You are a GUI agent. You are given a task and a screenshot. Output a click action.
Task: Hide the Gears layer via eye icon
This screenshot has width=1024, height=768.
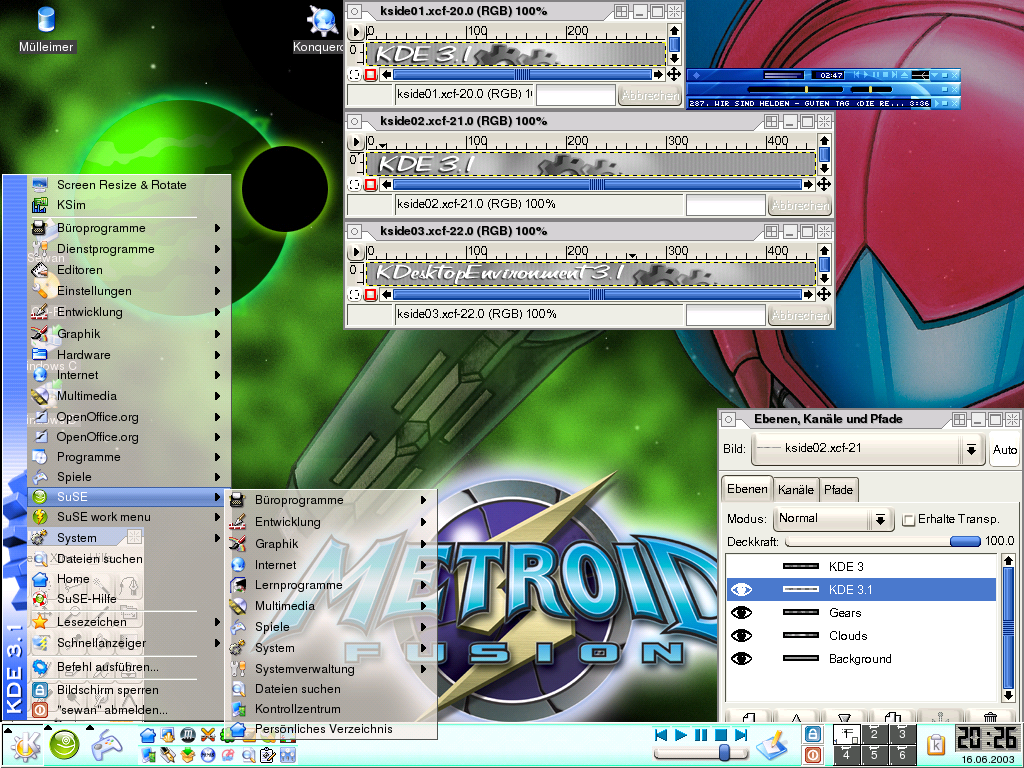point(741,613)
